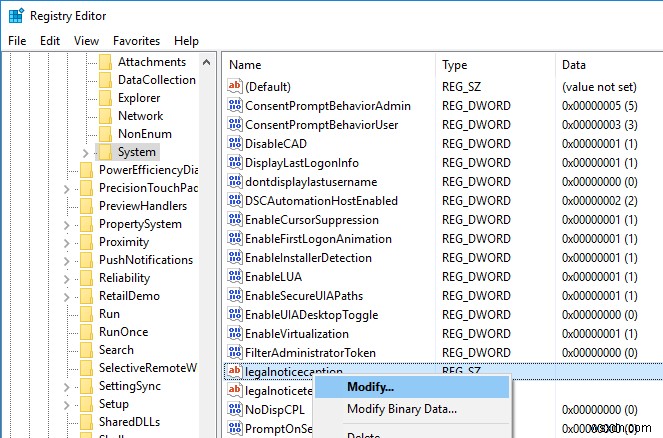Click the EnableUIADesktopToggle DWORD icon
663x438 pixels.
[235, 315]
